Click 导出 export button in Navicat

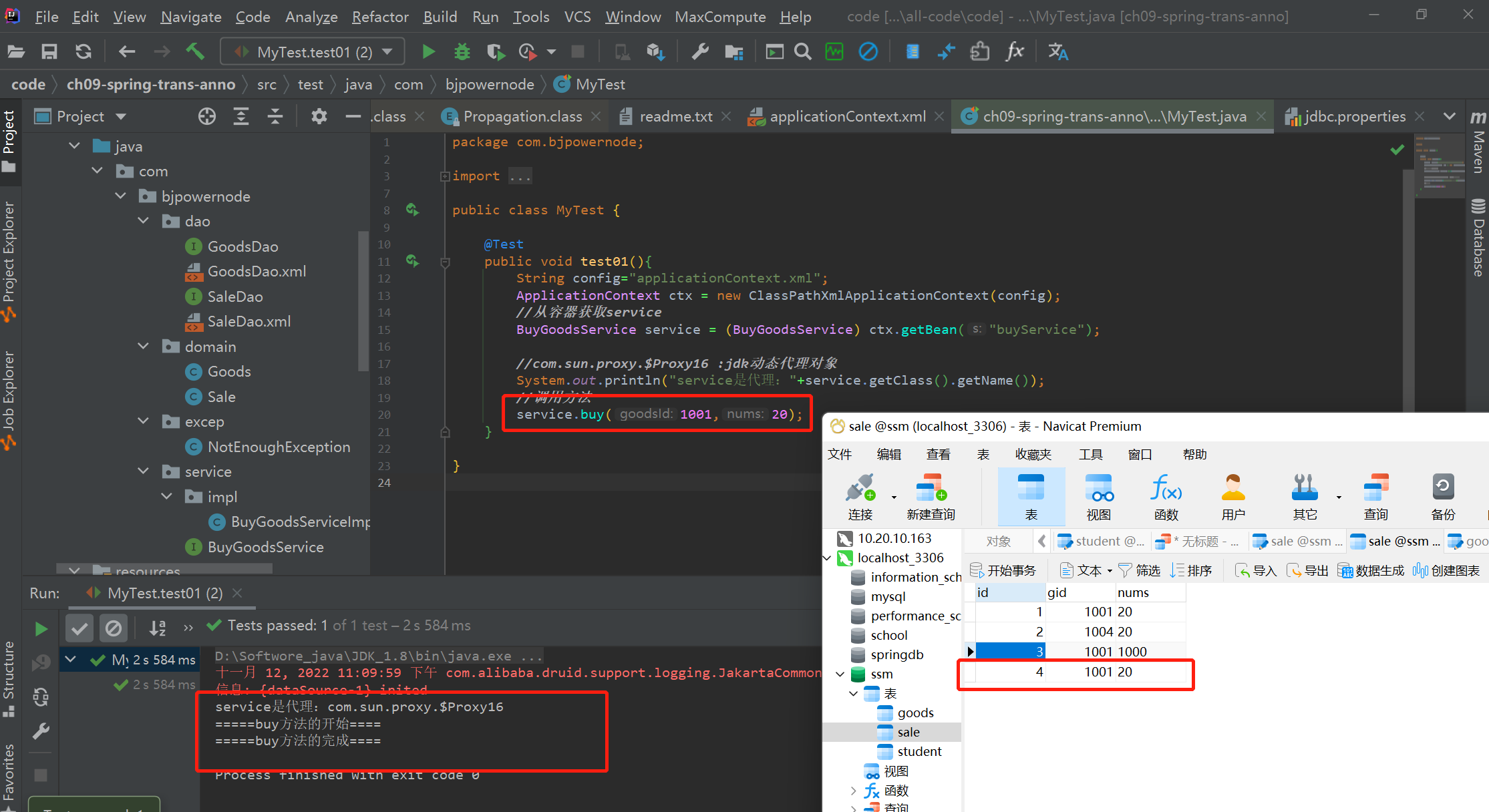point(1307,570)
